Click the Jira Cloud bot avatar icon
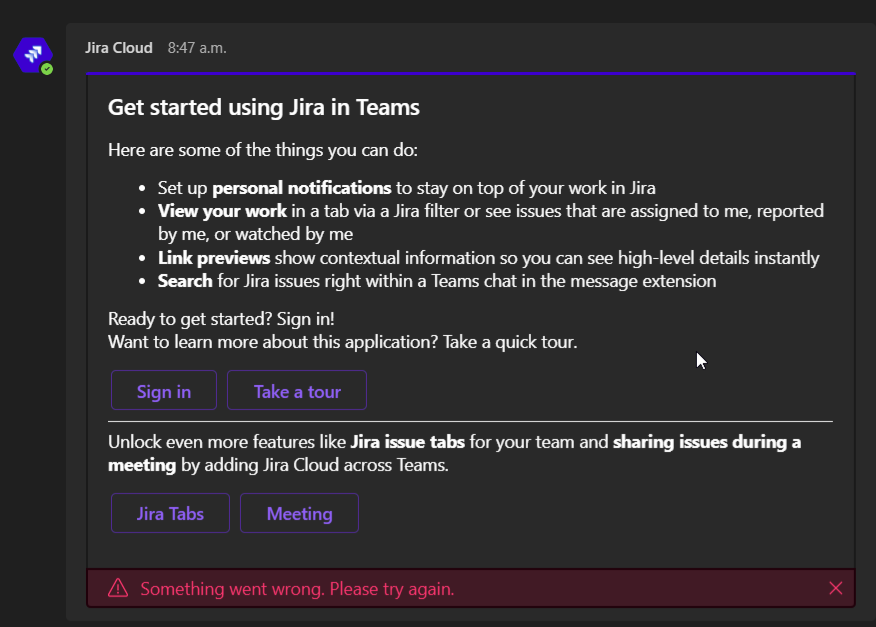The width and height of the screenshot is (876, 627). (x=32, y=55)
